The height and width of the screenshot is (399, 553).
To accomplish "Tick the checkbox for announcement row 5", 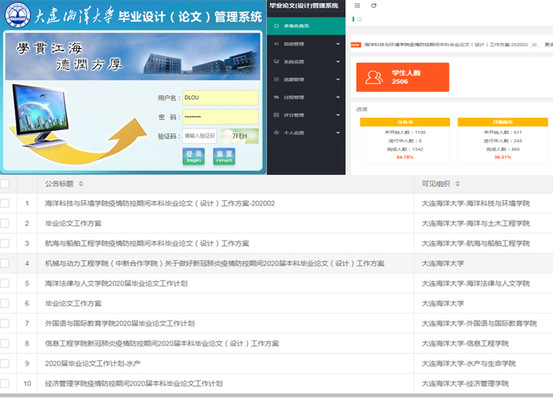I will pos(5,283).
